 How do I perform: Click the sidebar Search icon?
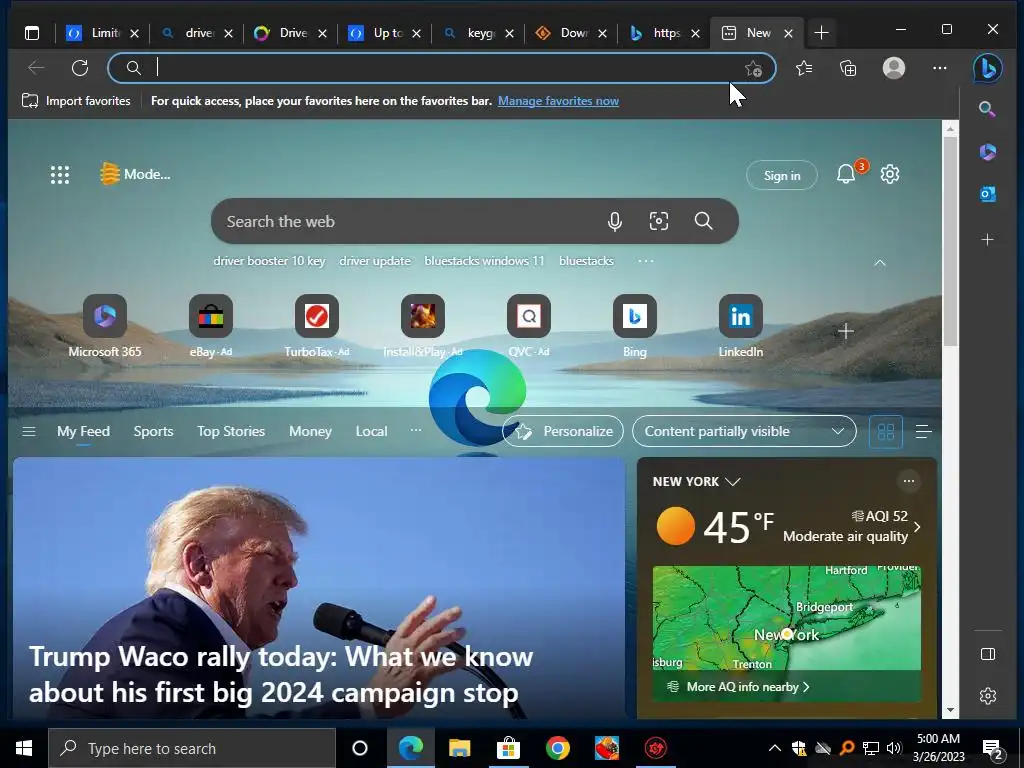coord(987,109)
